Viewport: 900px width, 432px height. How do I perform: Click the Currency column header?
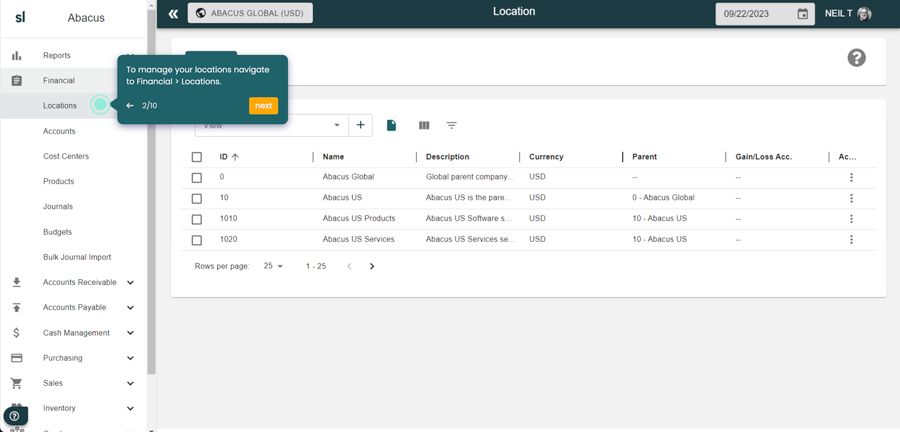tap(546, 157)
